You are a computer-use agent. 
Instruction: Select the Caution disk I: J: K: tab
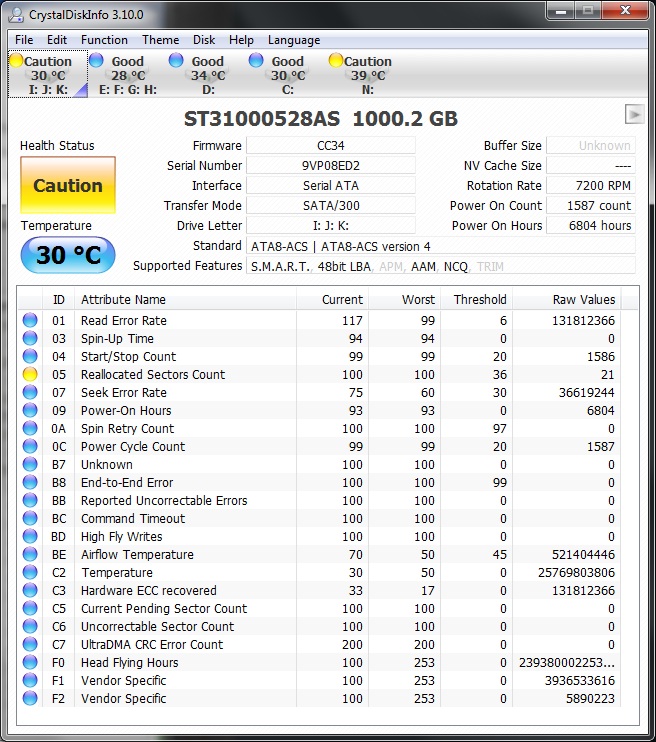48,75
